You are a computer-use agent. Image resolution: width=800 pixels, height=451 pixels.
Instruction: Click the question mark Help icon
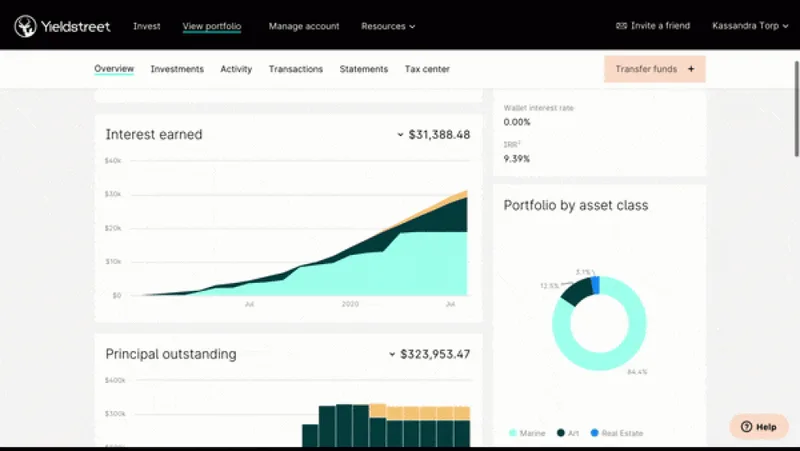(x=746, y=427)
